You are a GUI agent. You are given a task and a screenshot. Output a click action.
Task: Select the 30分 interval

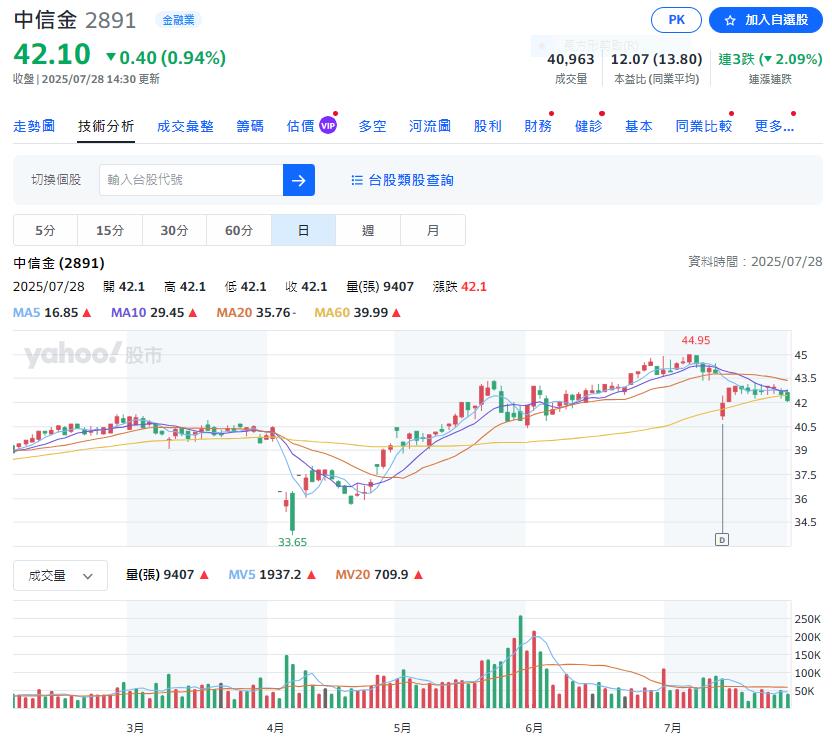175,230
